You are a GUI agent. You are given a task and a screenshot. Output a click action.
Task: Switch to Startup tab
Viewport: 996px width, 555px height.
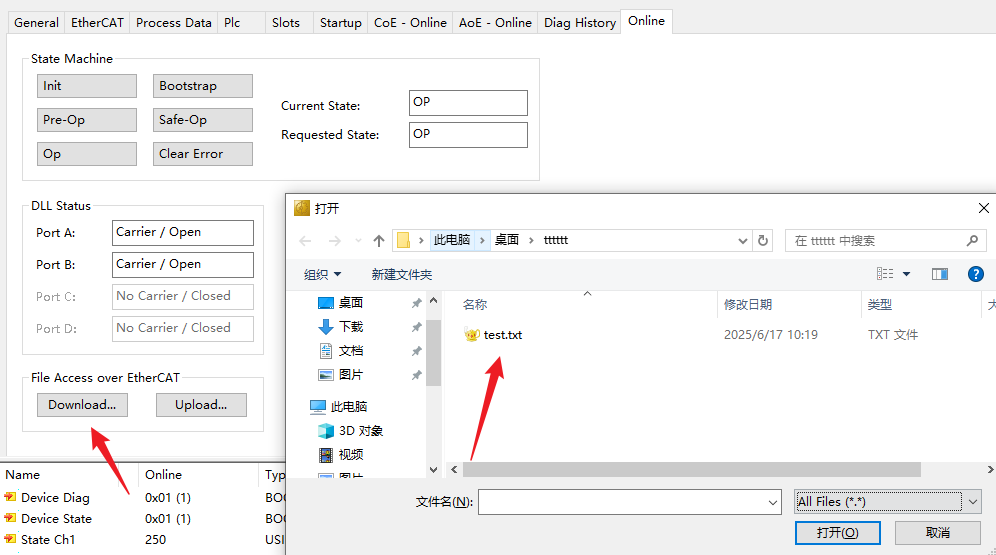pos(340,23)
